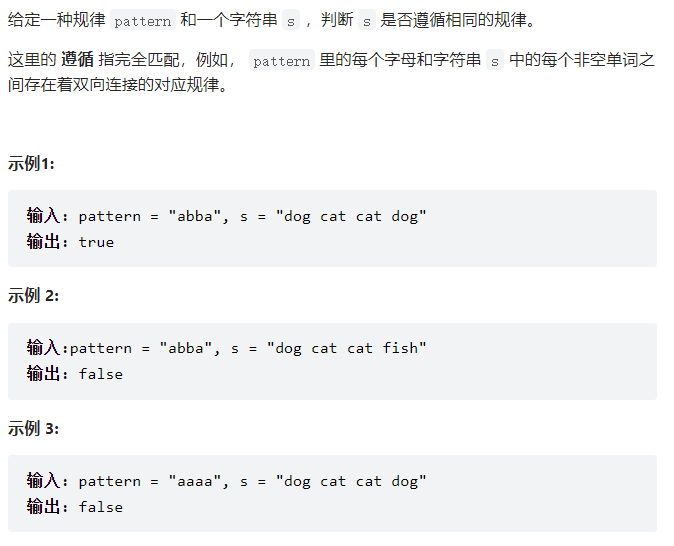Click the 示例 3: heading
Viewport: 674px width, 546px height.
click(33, 429)
